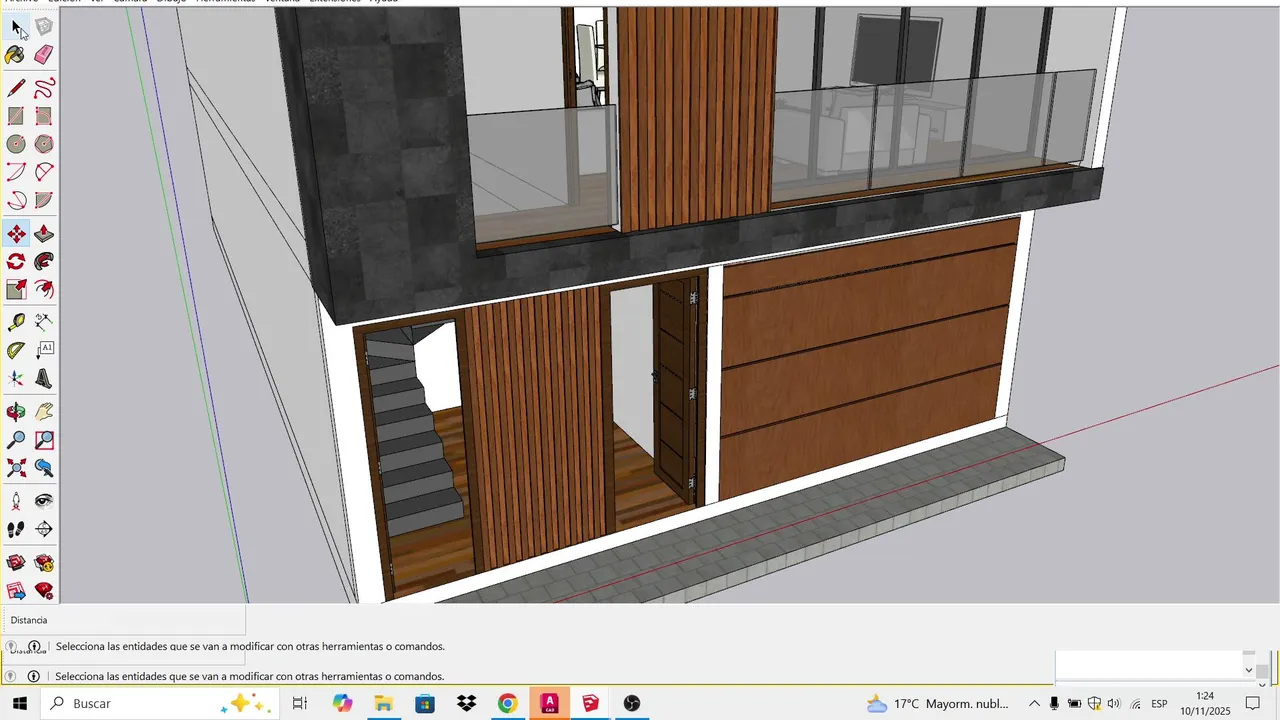Image resolution: width=1280 pixels, height=720 pixels.
Task: Switch to Google Chrome on taskbar
Action: pos(508,703)
